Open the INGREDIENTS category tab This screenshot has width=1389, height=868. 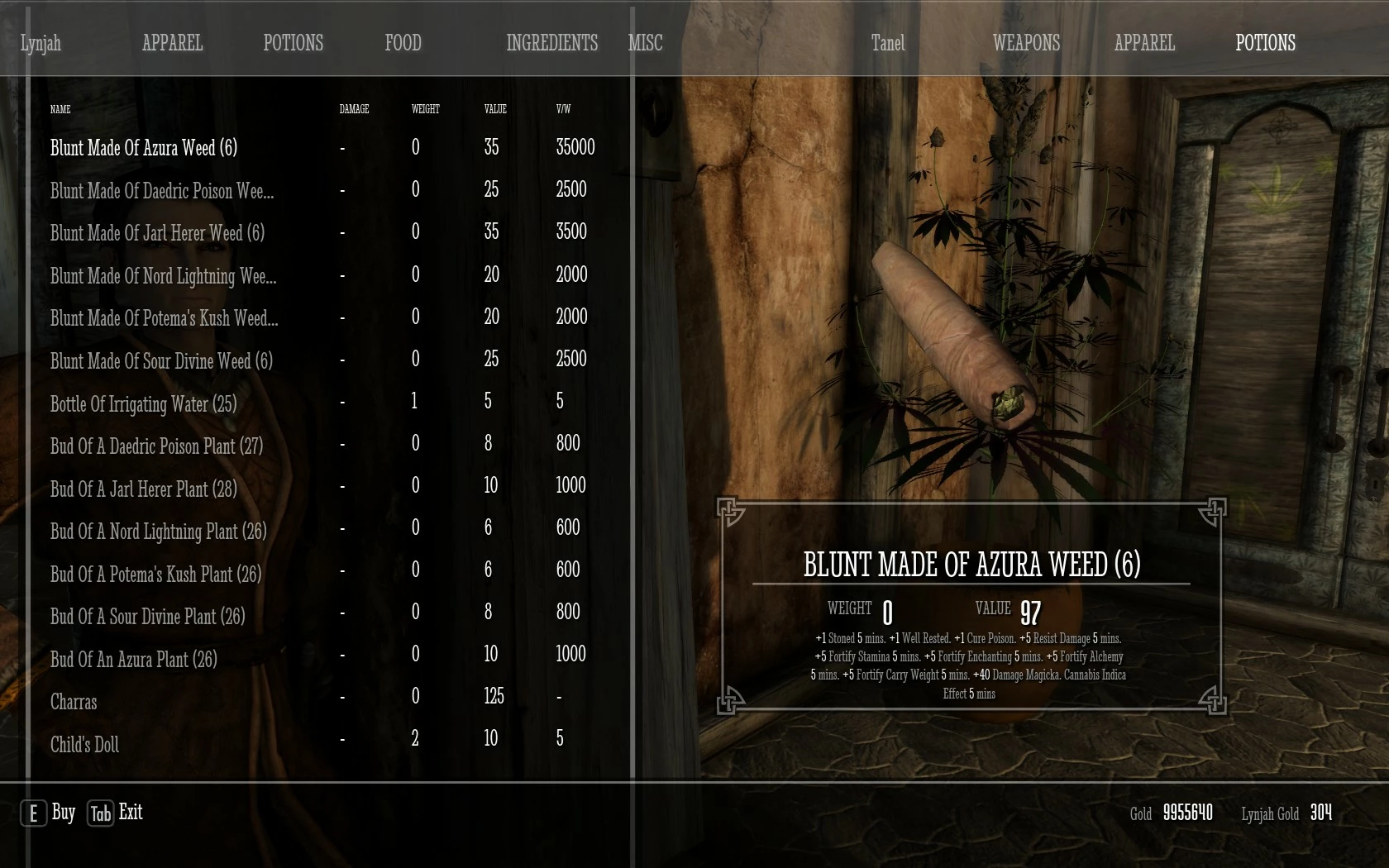551,43
